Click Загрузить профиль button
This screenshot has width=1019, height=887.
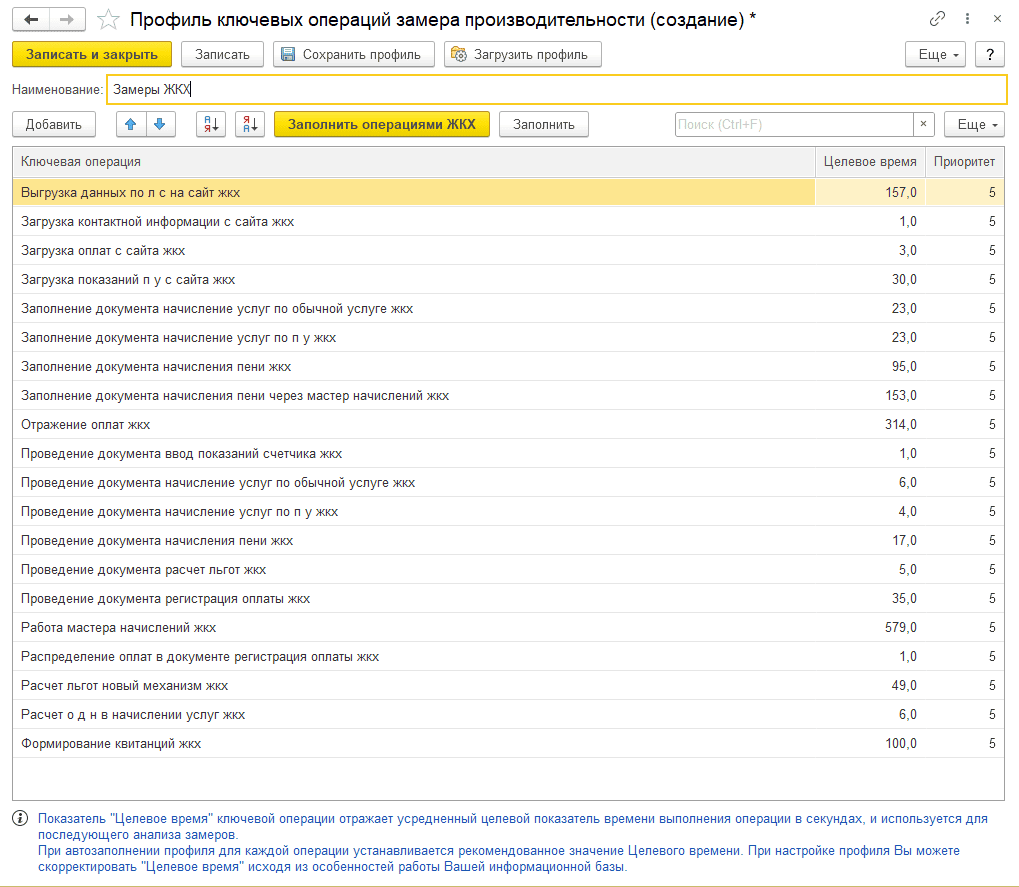pos(522,54)
